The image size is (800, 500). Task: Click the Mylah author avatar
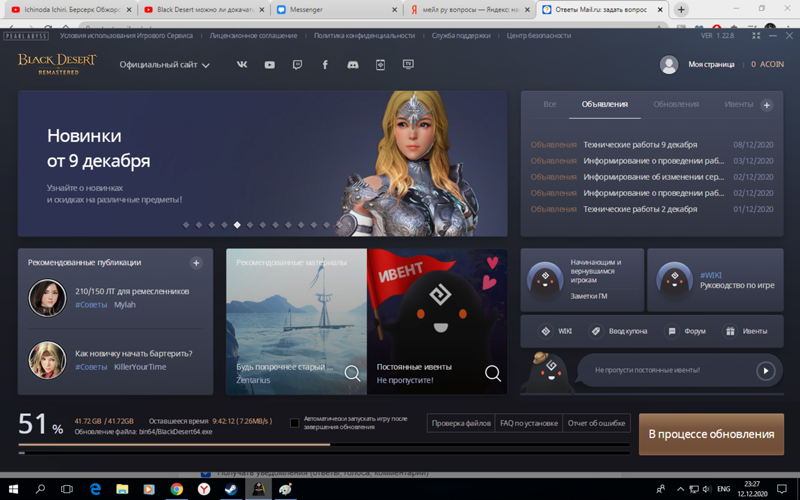click(47, 298)
